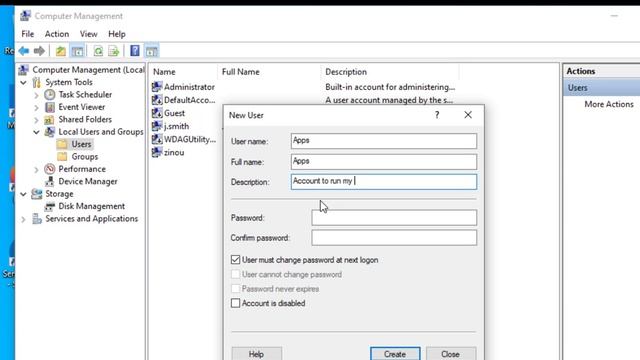The image size is (640, 360).
Task: Open the View menu
Action: click(89, 34)
